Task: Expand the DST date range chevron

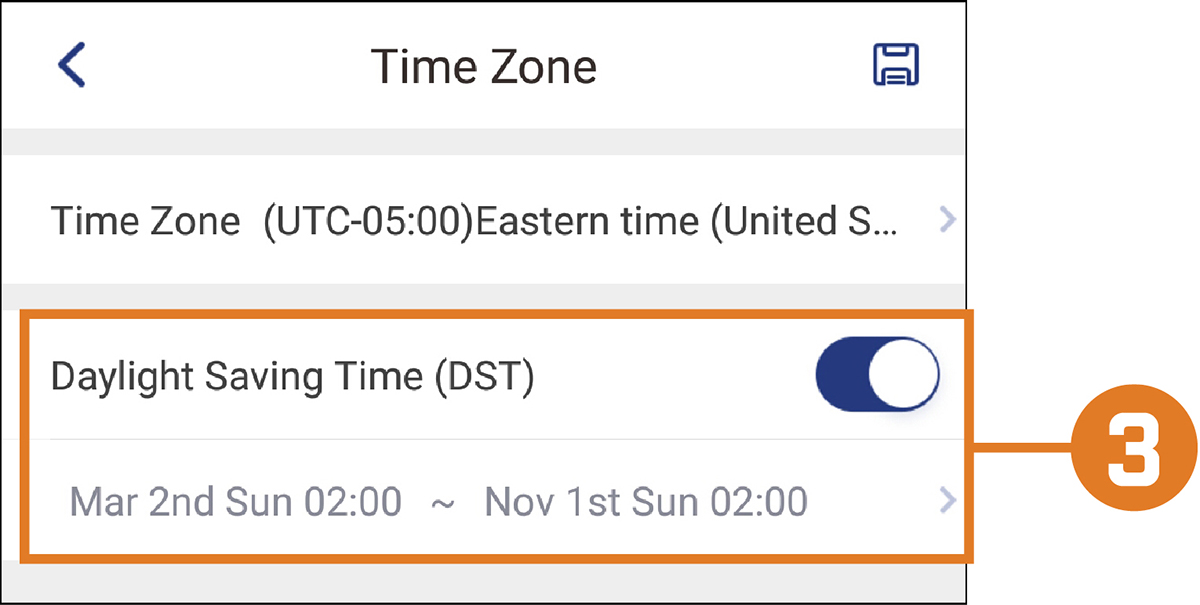Action: click(948, 500)
